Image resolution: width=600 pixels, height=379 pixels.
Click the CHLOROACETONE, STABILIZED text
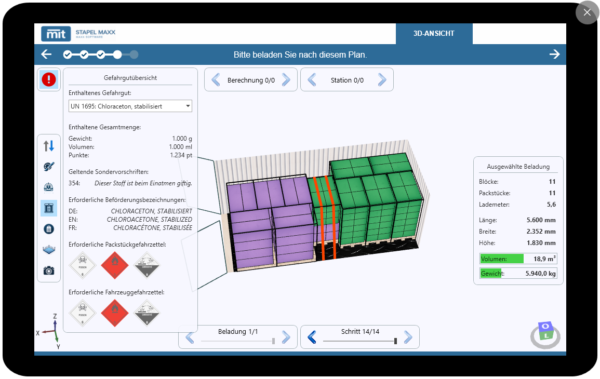149,219
